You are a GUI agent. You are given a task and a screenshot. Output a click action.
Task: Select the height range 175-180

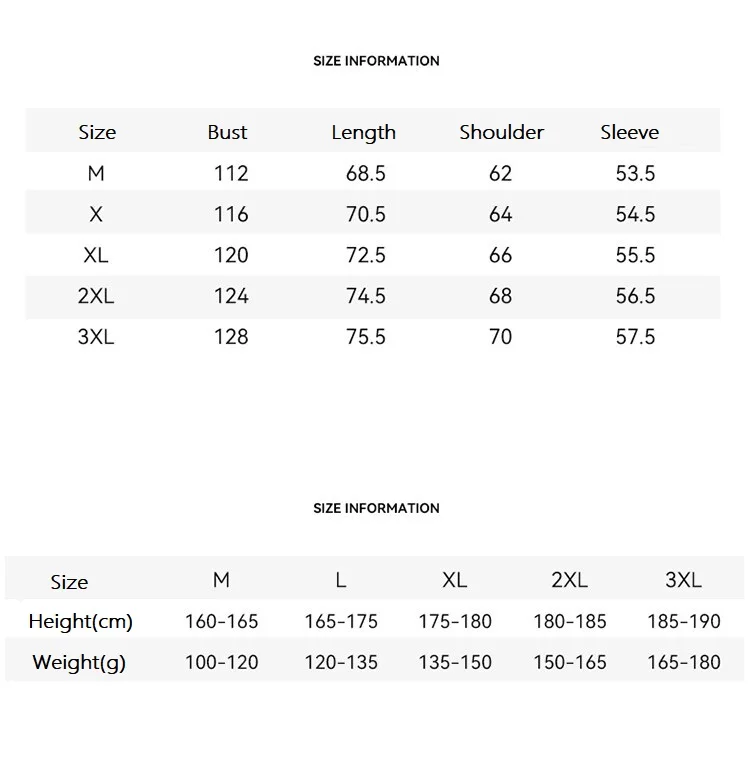click(455, 621)
